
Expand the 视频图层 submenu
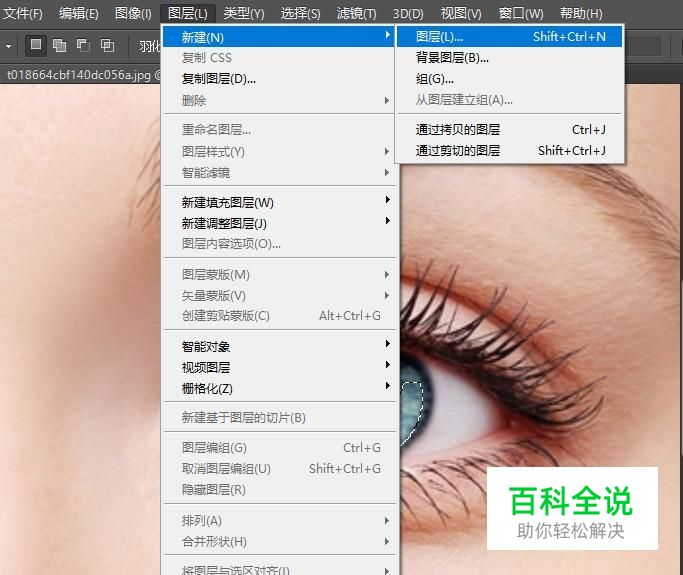pos(279,367)
